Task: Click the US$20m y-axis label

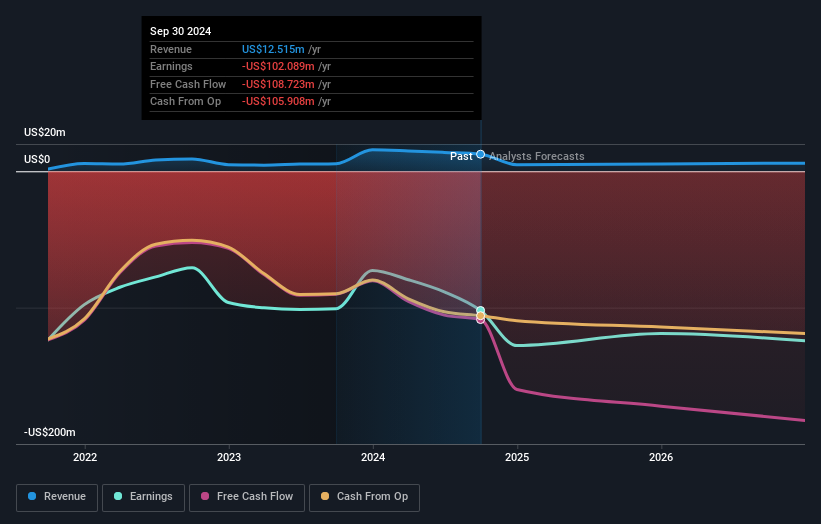Action: 45,132
